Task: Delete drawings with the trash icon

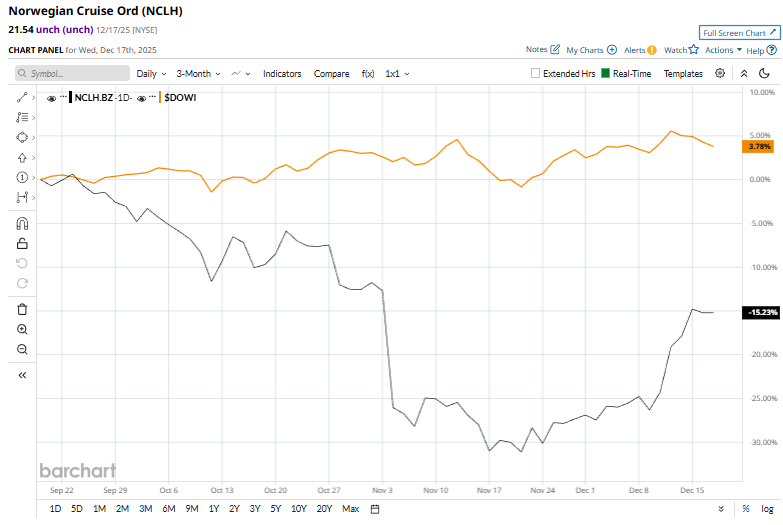Action: pos(22,309)
